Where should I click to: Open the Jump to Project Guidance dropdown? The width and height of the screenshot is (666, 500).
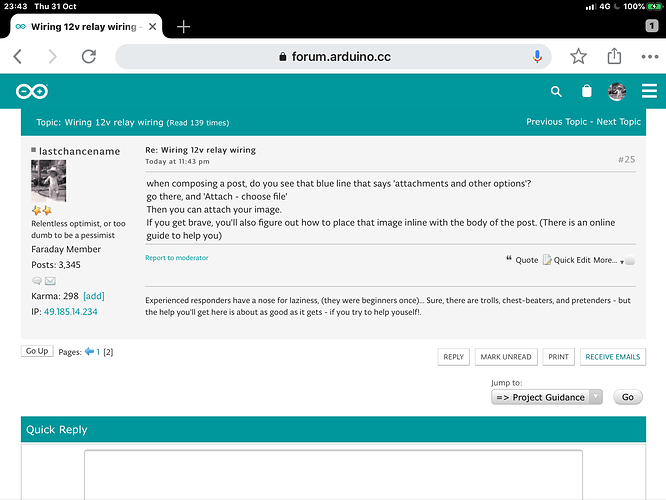point(547,397)
